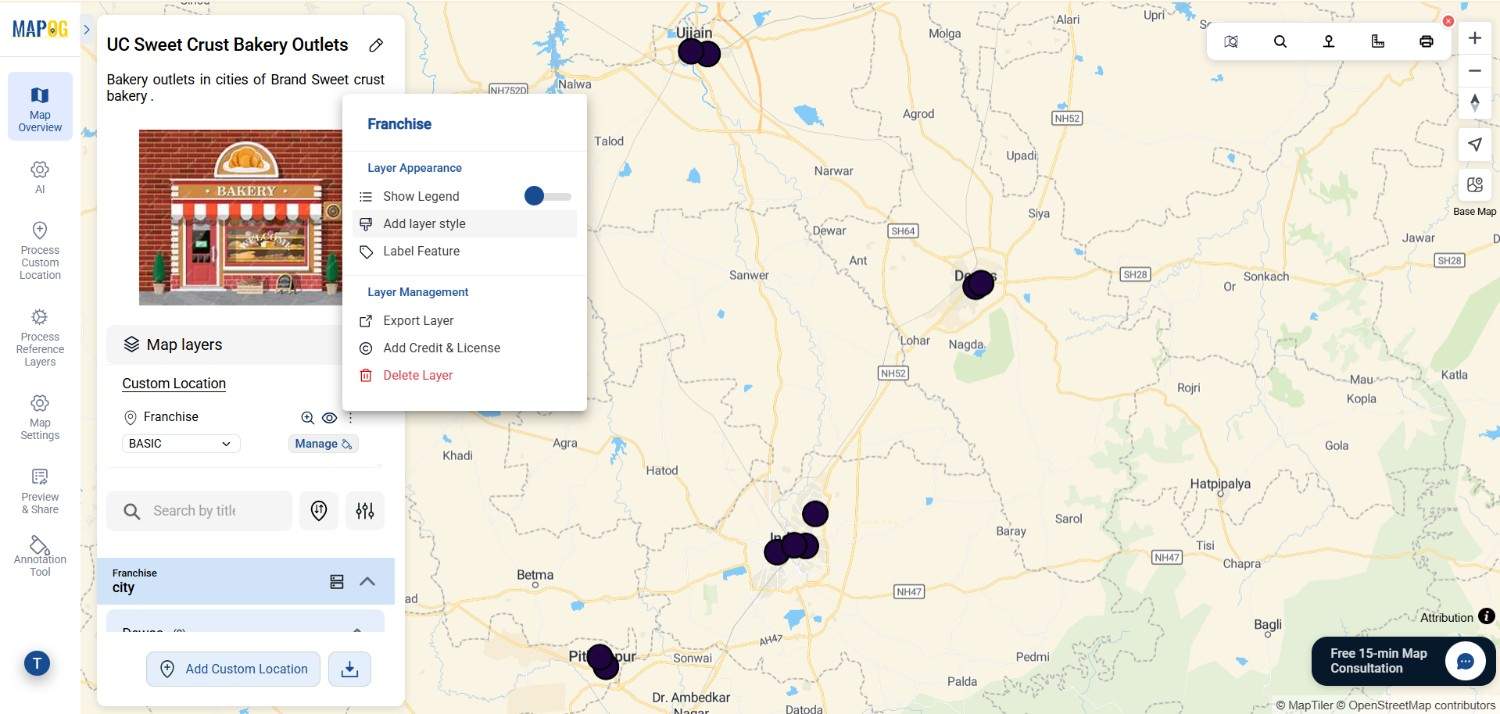Screen dimensions: 1500x714
Task: Click the Add Custom Location button
Action: pyautogui.click(x=233, y=669)
